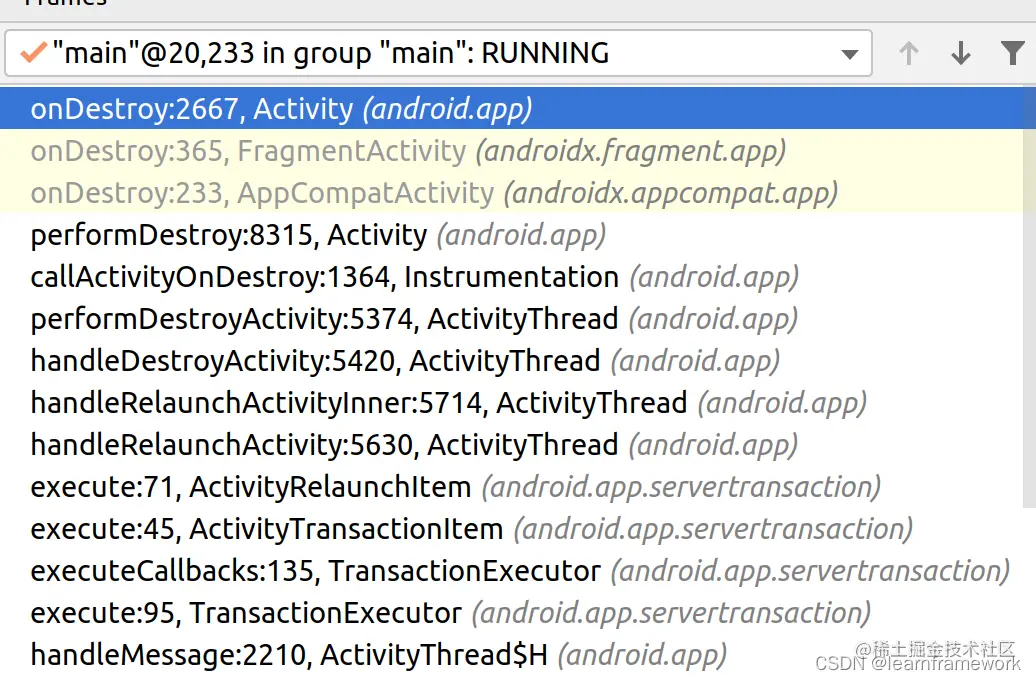This screenshot has width=1036, height=680.
Task: Click the down arrow to next frame
Action: tap(961, 54)
